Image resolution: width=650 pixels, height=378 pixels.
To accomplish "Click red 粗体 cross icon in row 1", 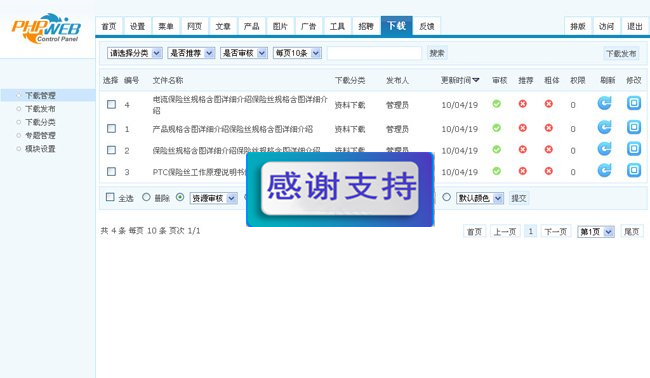I will tap(548, 128).
